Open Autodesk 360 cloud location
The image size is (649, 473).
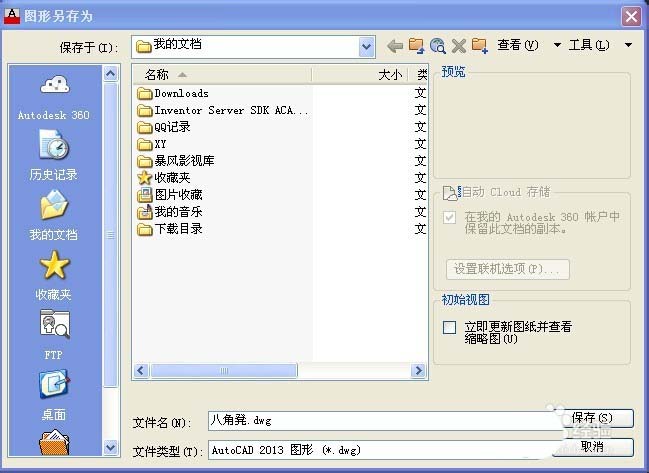point(54,97)
